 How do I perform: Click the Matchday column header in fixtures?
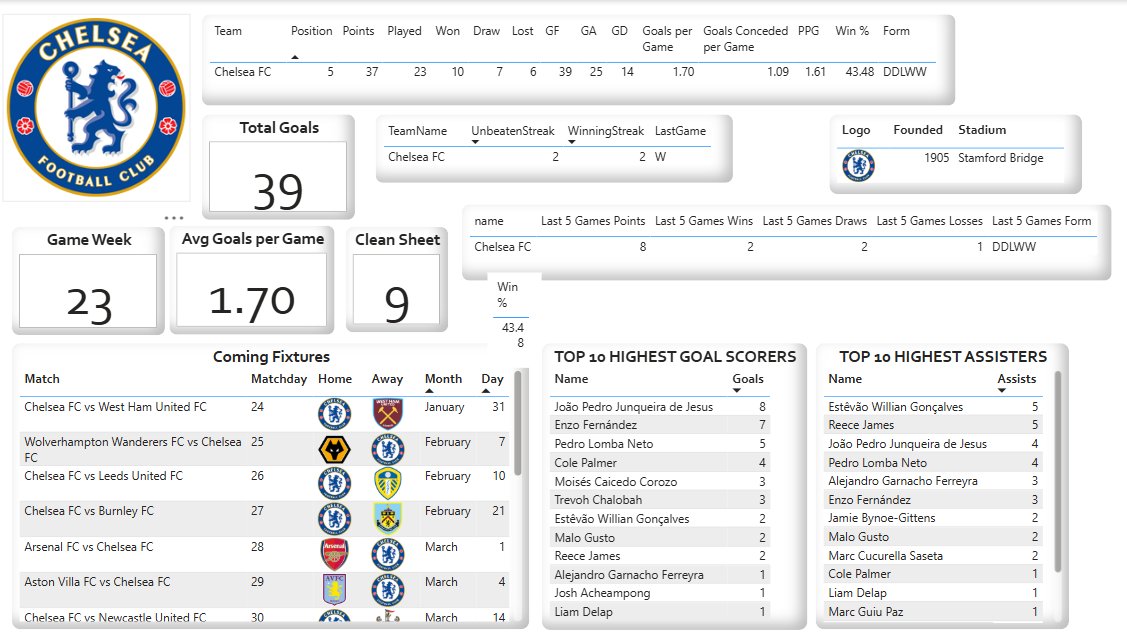[279, 379]
